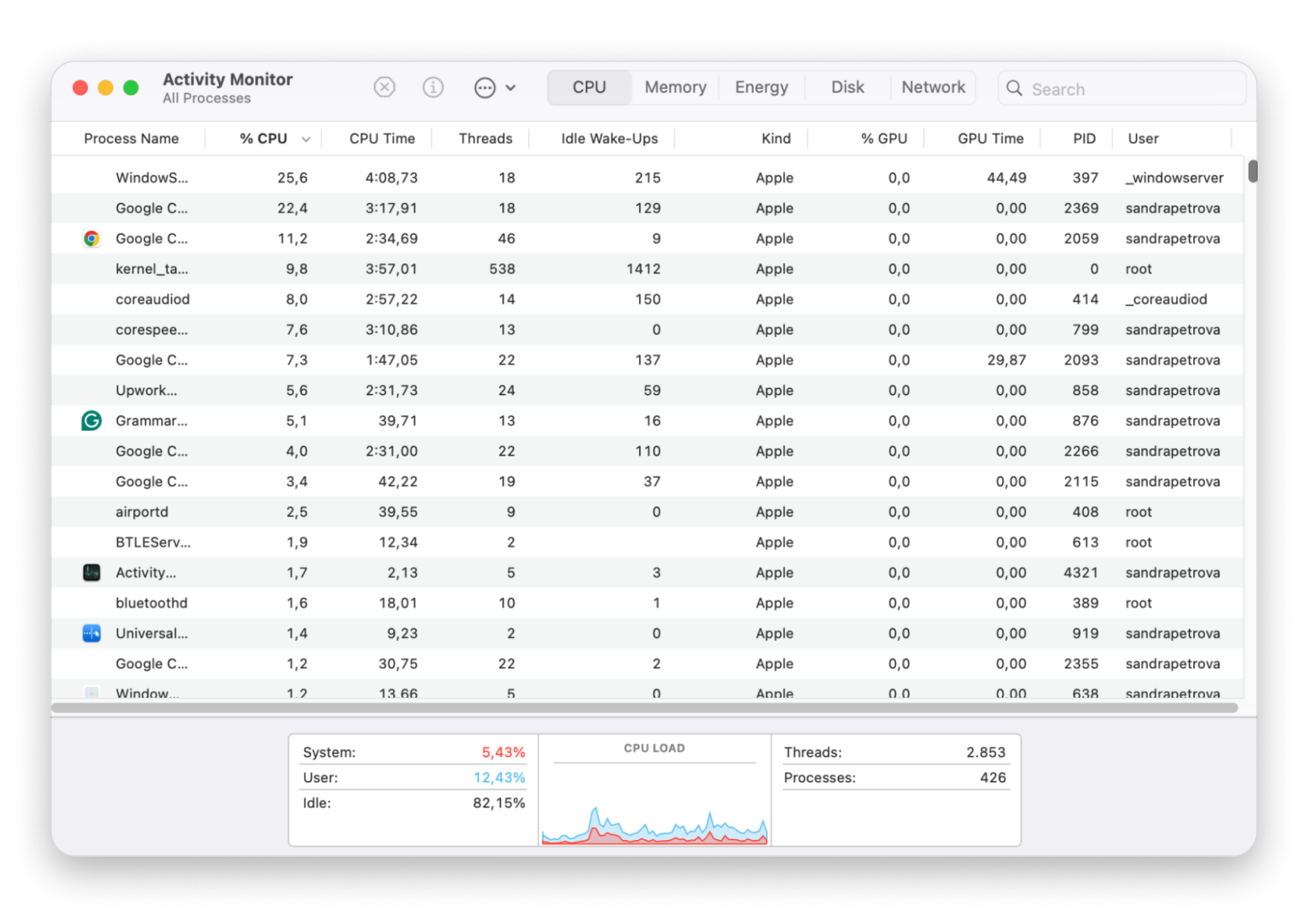Sort by Threads column header

[485, 138]
